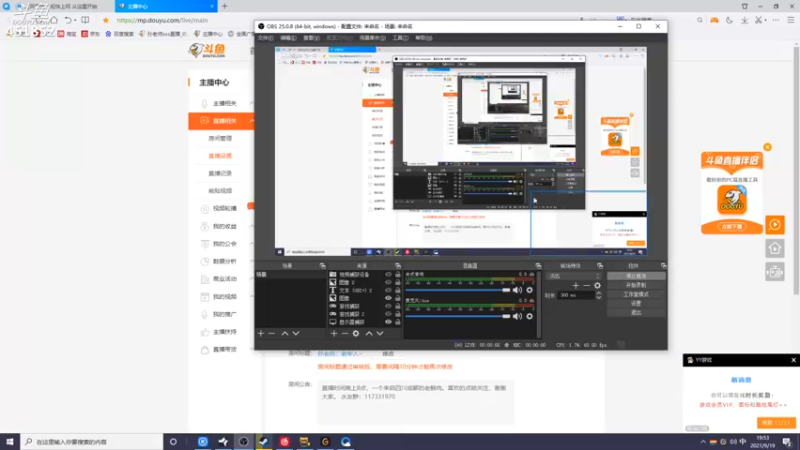This screenshot has height=450, width=800.
Task: Toggle visibility of 图像 2 source
Action: 388,282
